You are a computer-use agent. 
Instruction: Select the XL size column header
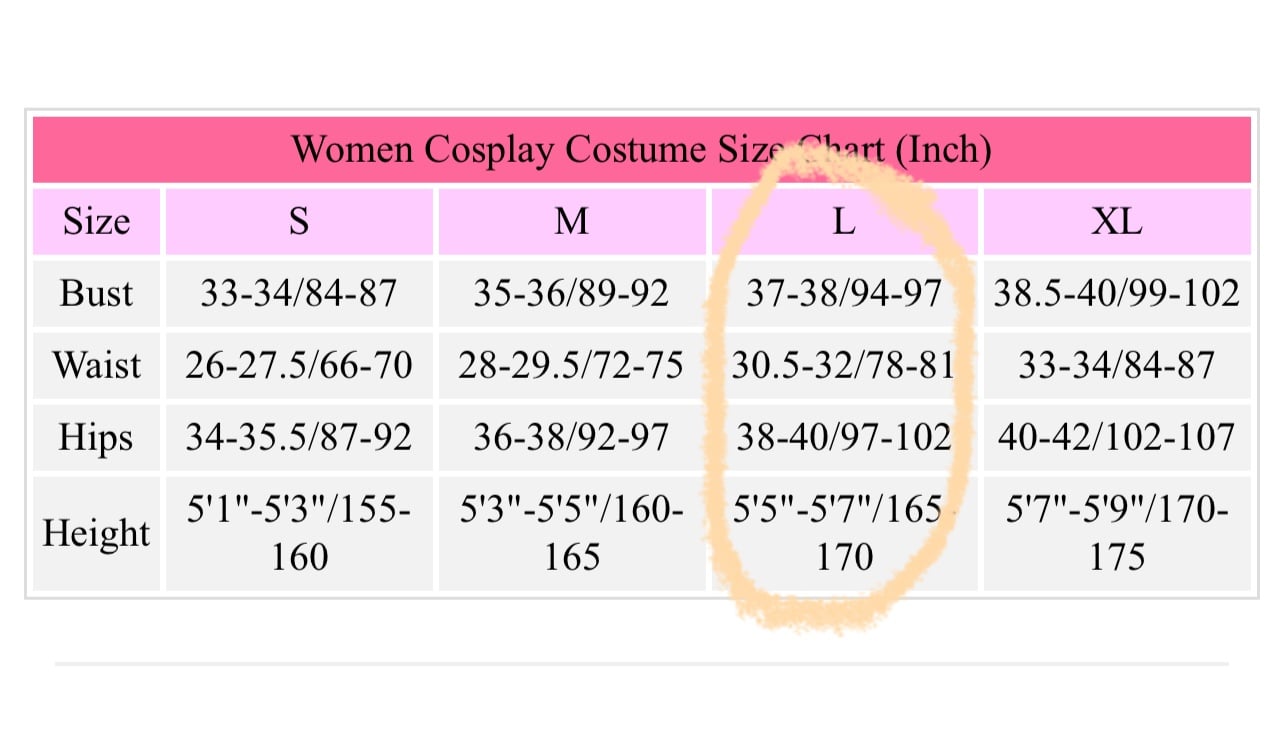click(1117, 221)
